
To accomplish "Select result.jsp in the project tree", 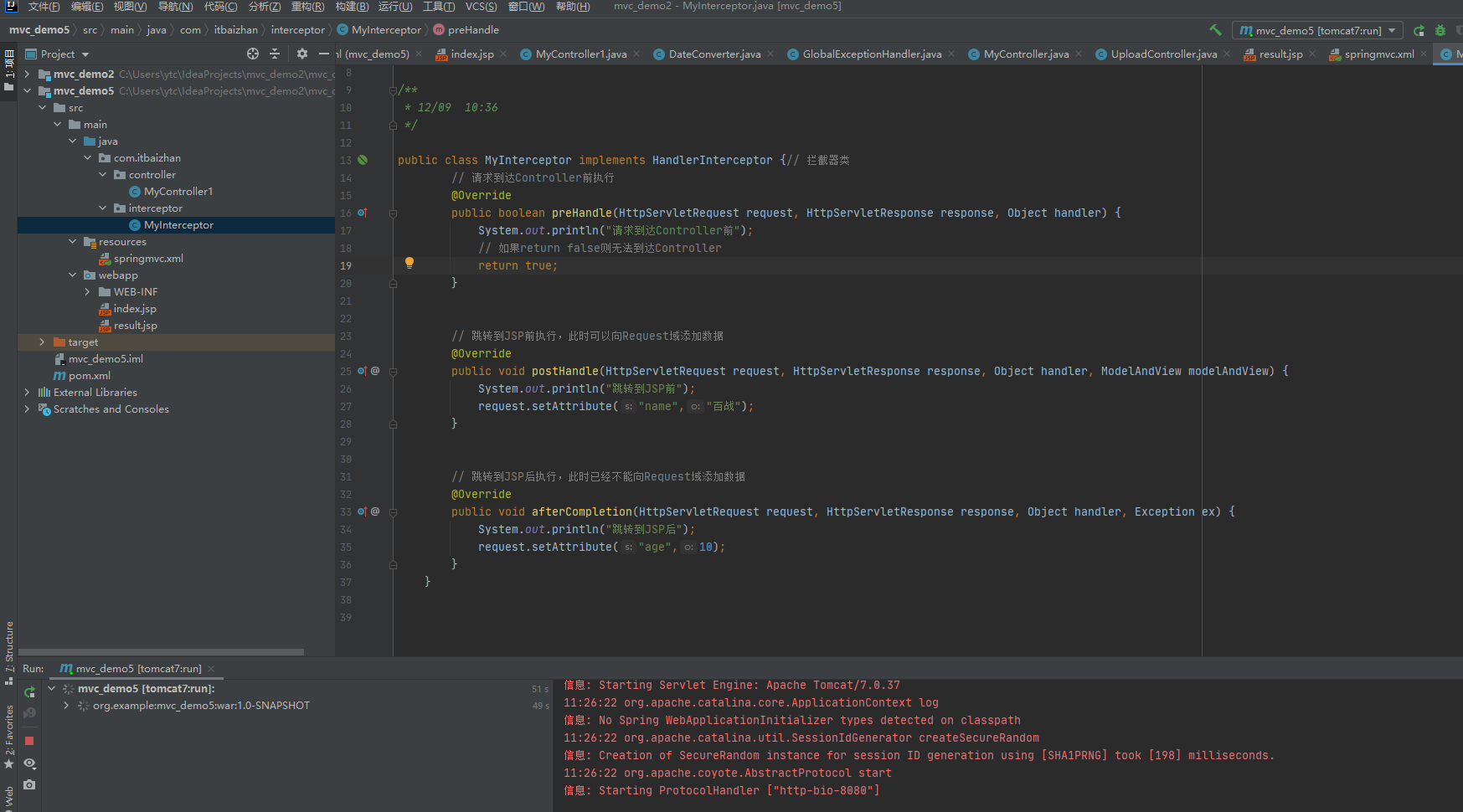I will (x=135, y=326).
